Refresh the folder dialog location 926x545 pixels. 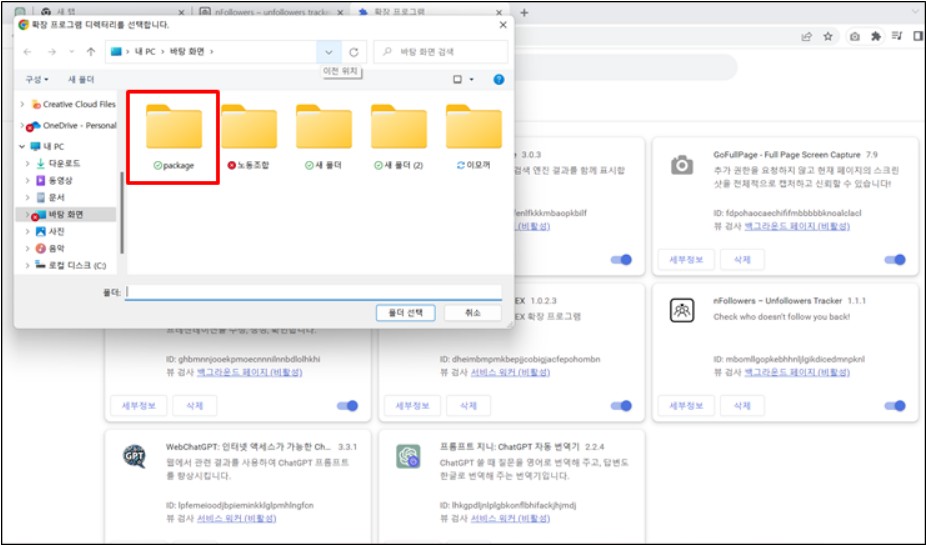point(354,52)
